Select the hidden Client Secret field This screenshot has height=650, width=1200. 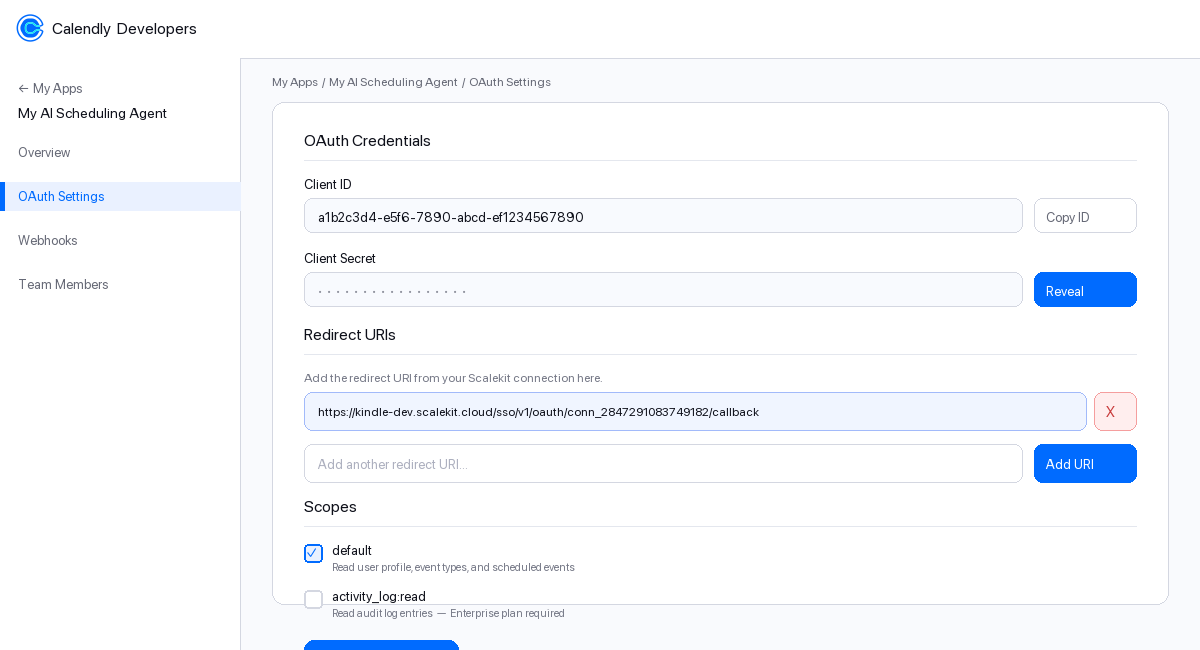[663, 289]
